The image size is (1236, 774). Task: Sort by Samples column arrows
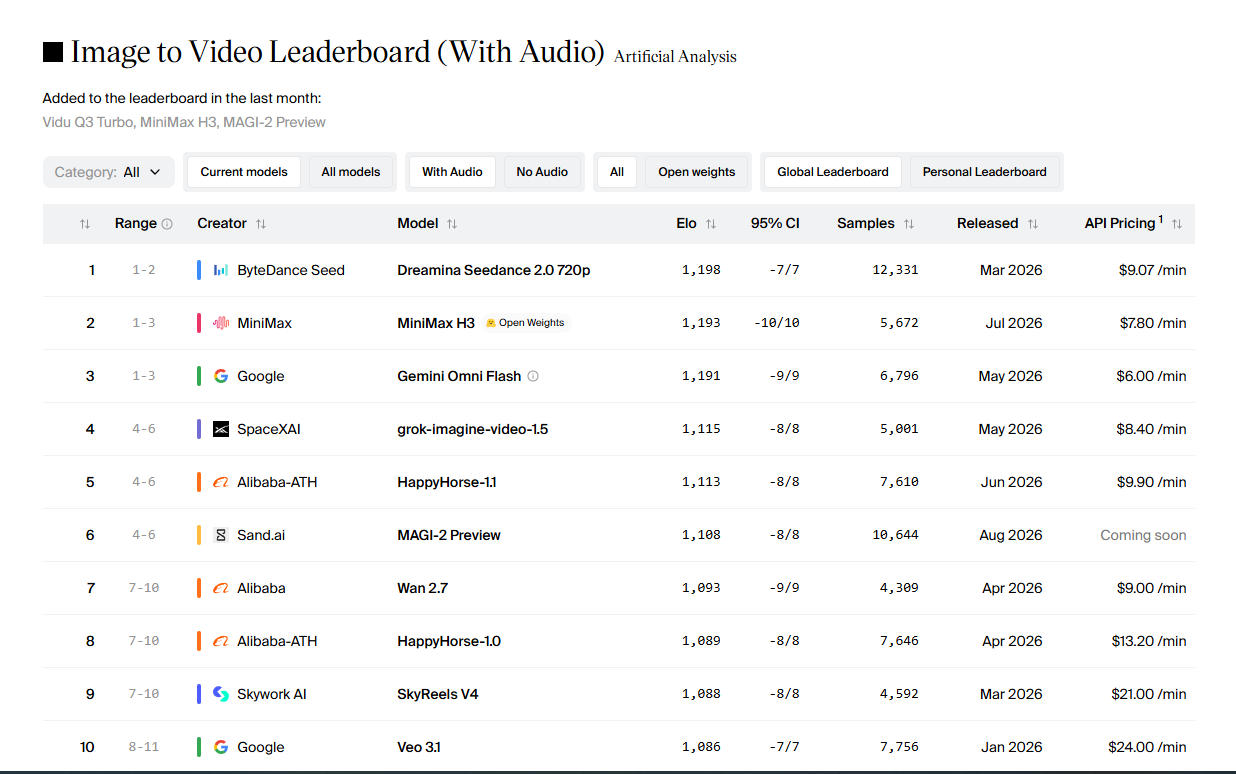click(909, 224)
